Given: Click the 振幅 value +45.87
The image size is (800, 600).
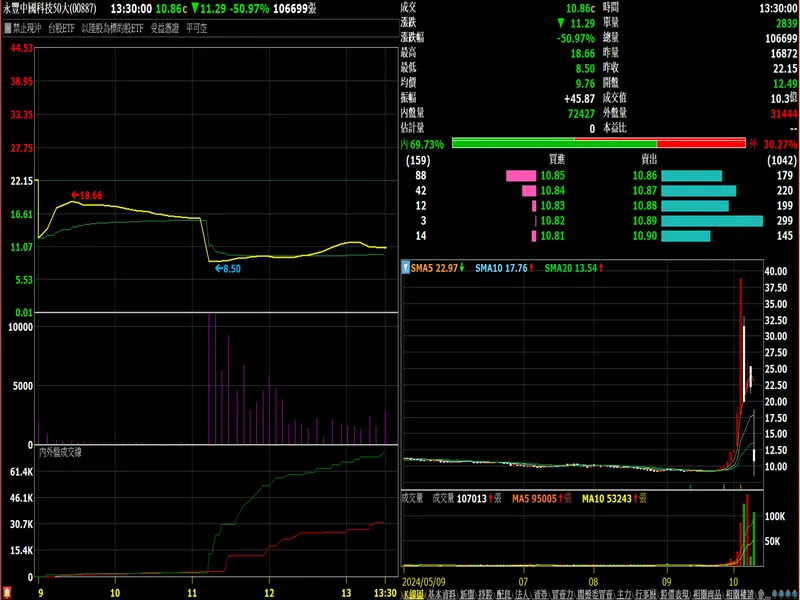Looking at the screenshot, I should (579, 98).
